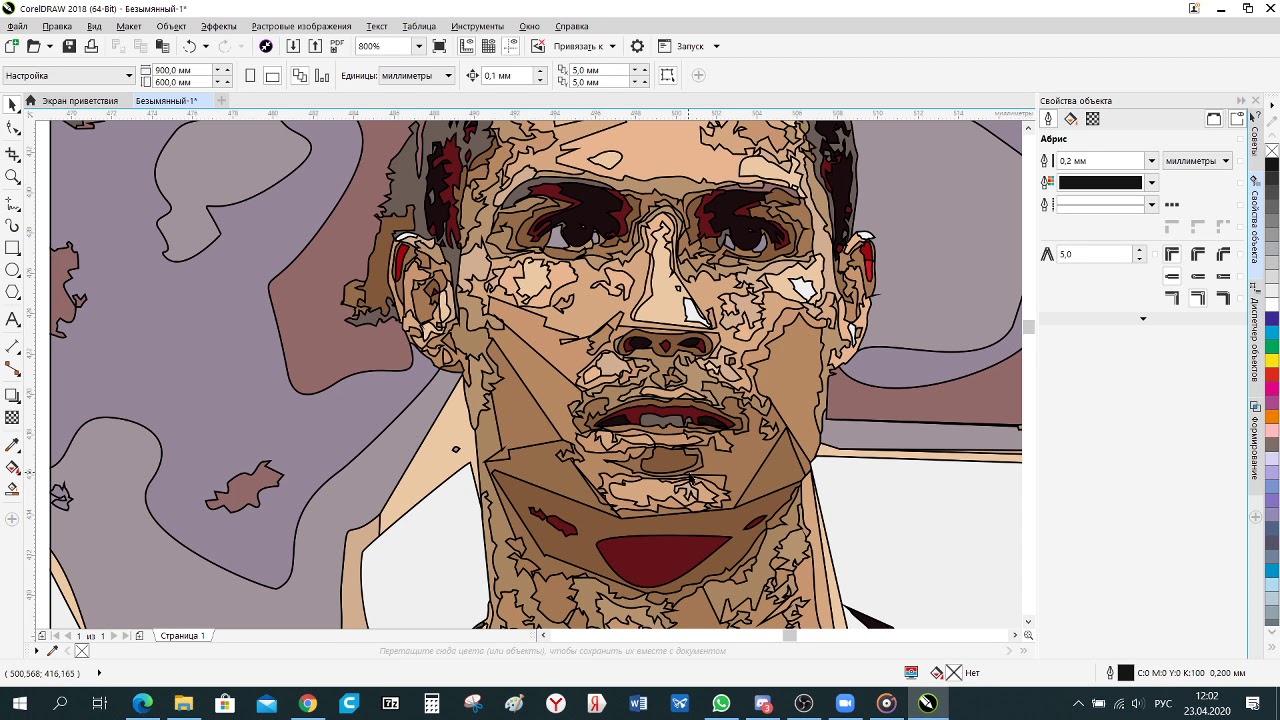Select the Ellipse tool
Viewport: 1280px width, 720px height.
[x=12, y=271]
